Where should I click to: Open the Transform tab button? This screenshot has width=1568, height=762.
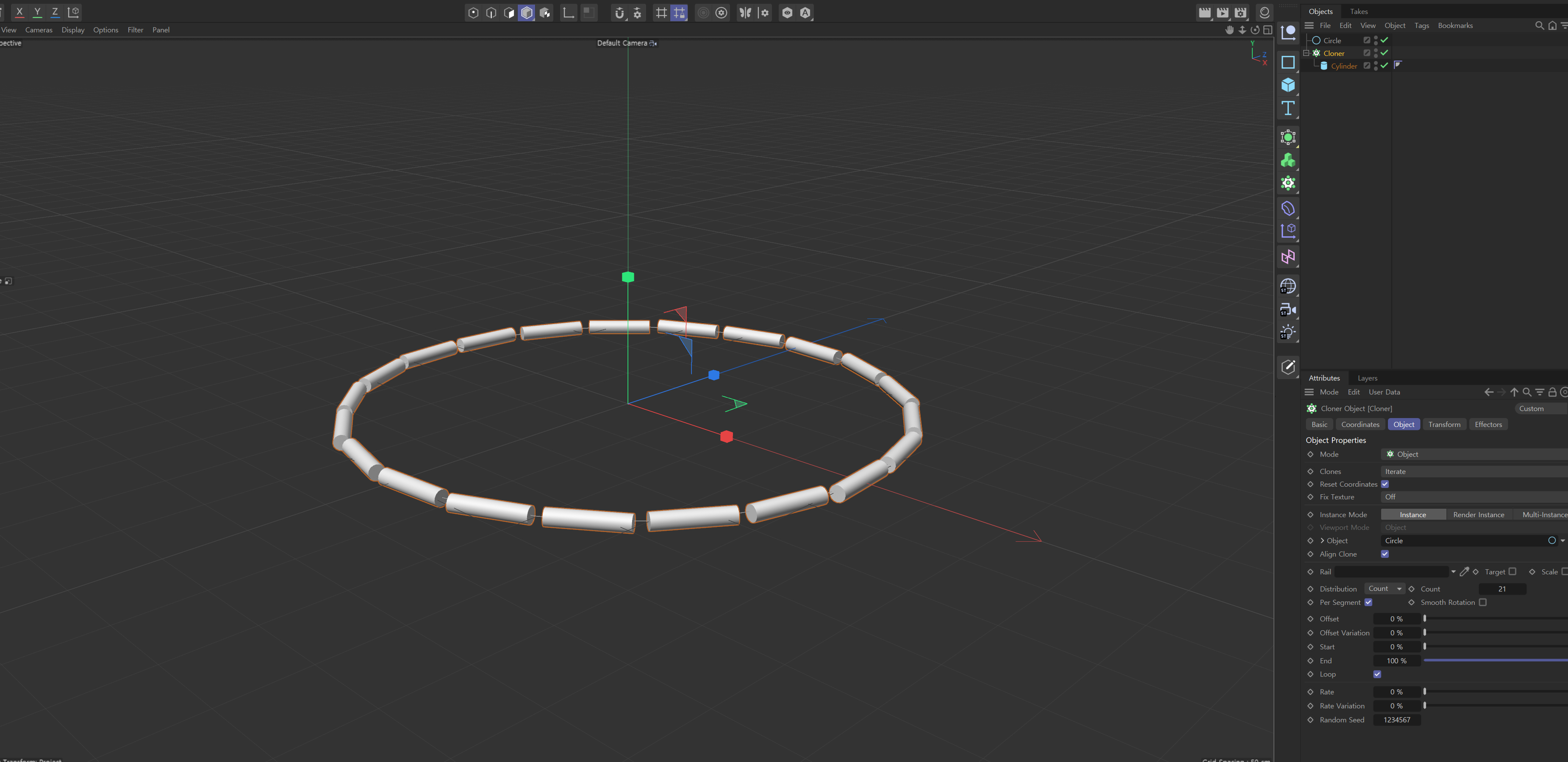coord(1444,424)
